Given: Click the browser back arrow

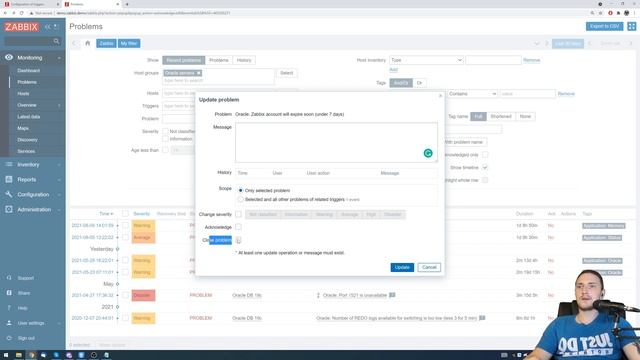Looking at the screenshot, I should click(5, 13).
